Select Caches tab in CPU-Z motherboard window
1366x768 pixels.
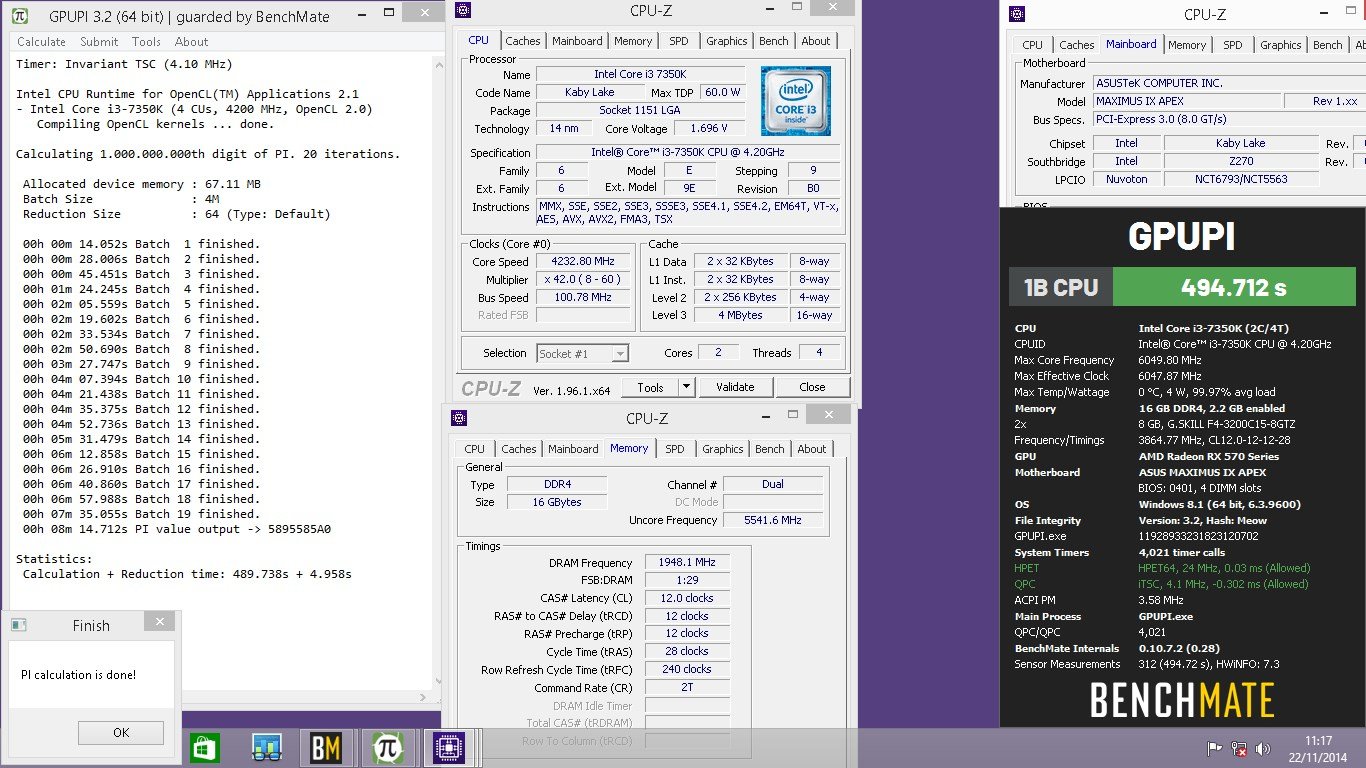click(1077, 45)
